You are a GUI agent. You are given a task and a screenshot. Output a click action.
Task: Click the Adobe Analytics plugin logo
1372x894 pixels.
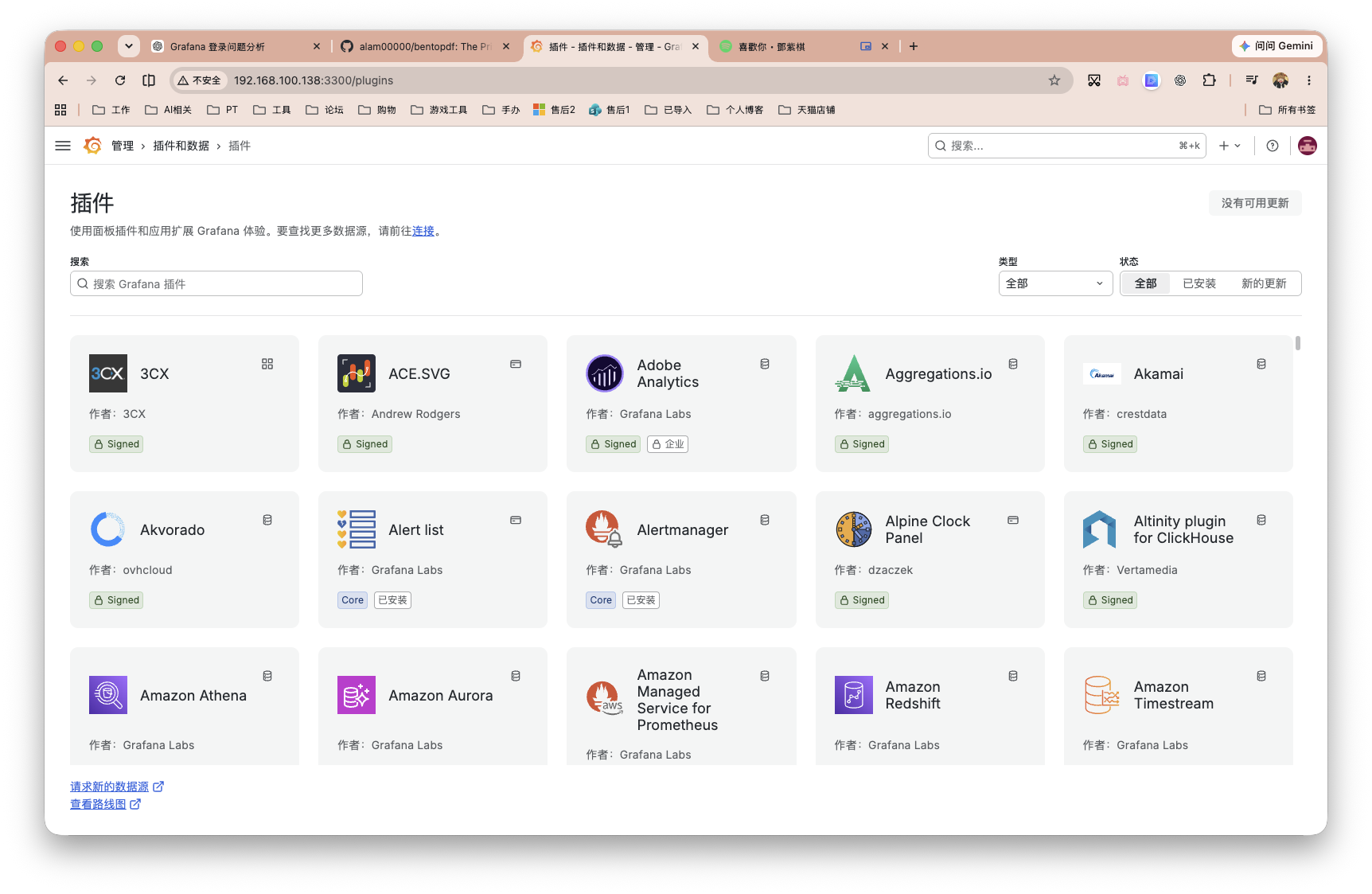tap(605, 373)
